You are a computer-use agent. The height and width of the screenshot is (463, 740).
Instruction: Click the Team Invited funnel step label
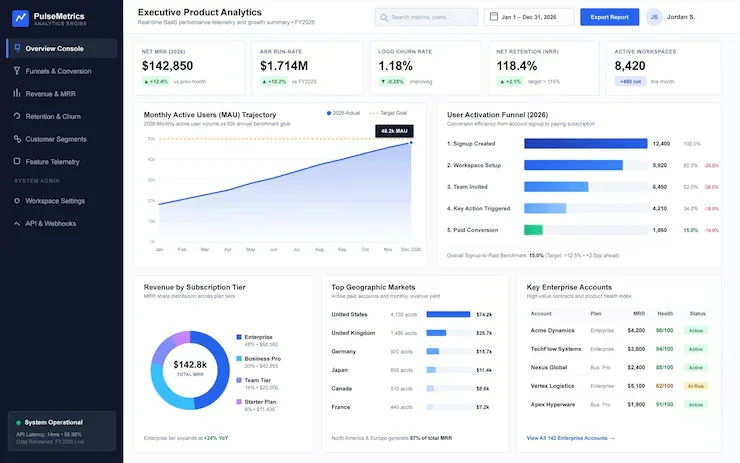click(467, 187)
